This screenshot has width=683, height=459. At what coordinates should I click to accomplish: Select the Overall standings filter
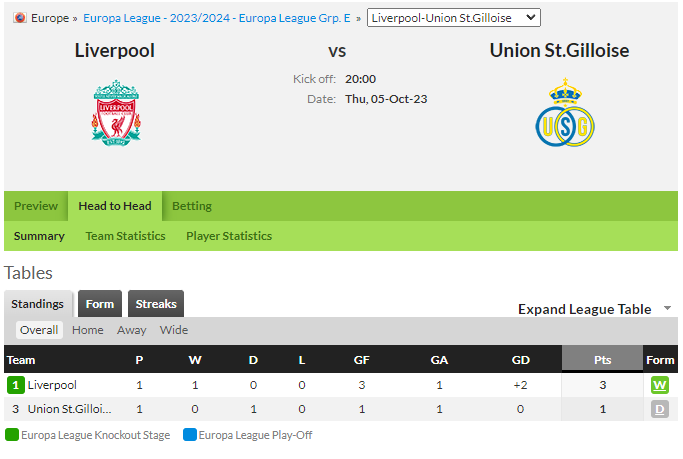tap(39, 330)
